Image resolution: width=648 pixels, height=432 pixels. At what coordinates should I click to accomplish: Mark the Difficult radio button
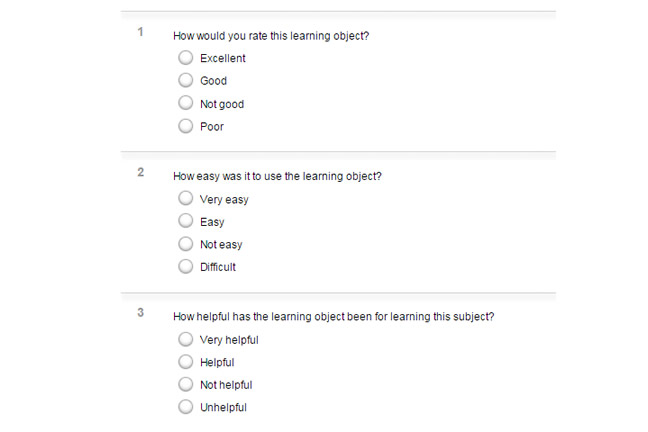pos(186,266)
